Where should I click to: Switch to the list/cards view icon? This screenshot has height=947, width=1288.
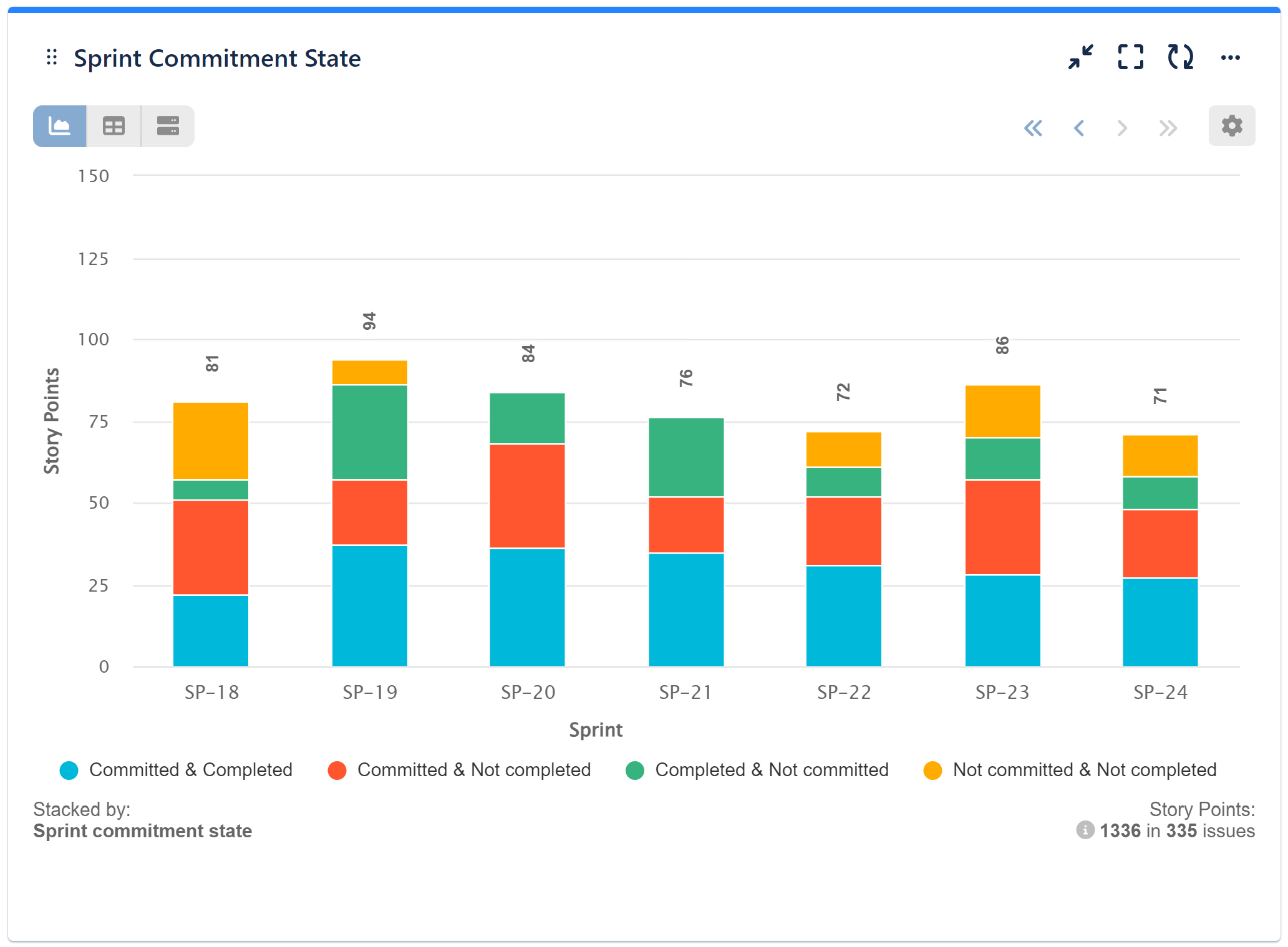point(167,126)
